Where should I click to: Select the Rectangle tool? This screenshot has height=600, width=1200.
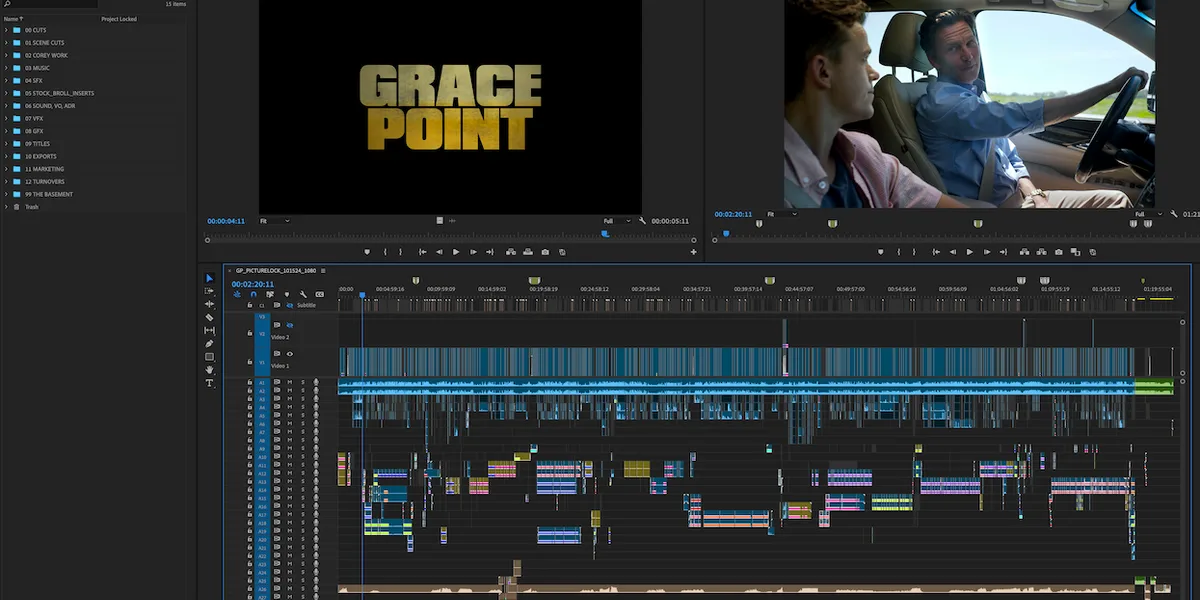[210, 356]
